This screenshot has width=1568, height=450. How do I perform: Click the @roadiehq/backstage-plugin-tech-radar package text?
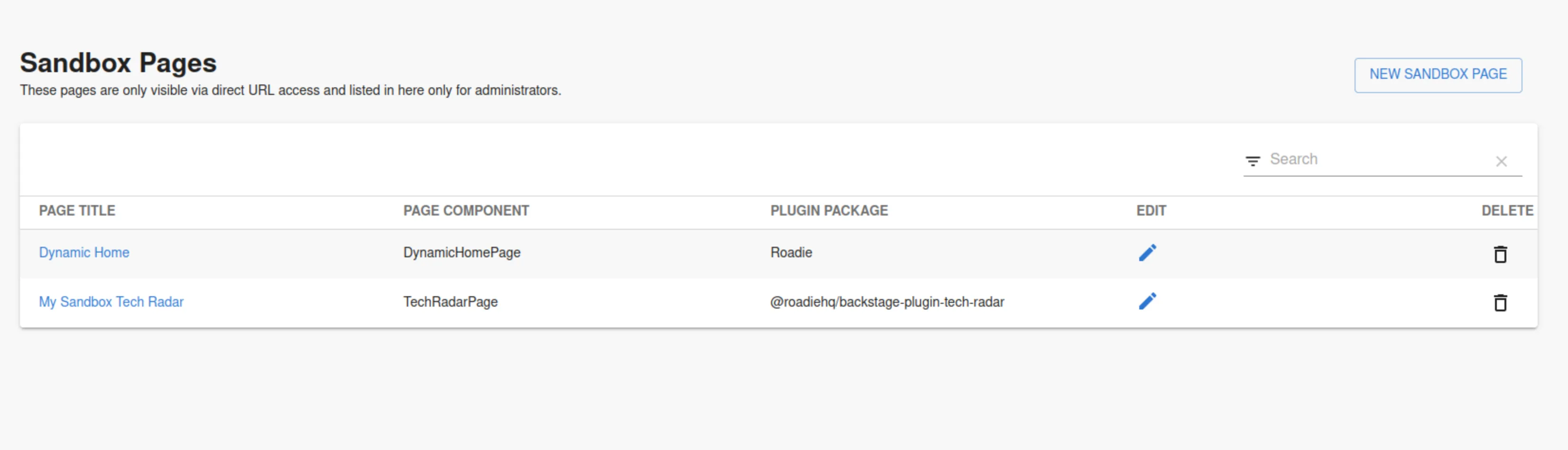[887, 301]
